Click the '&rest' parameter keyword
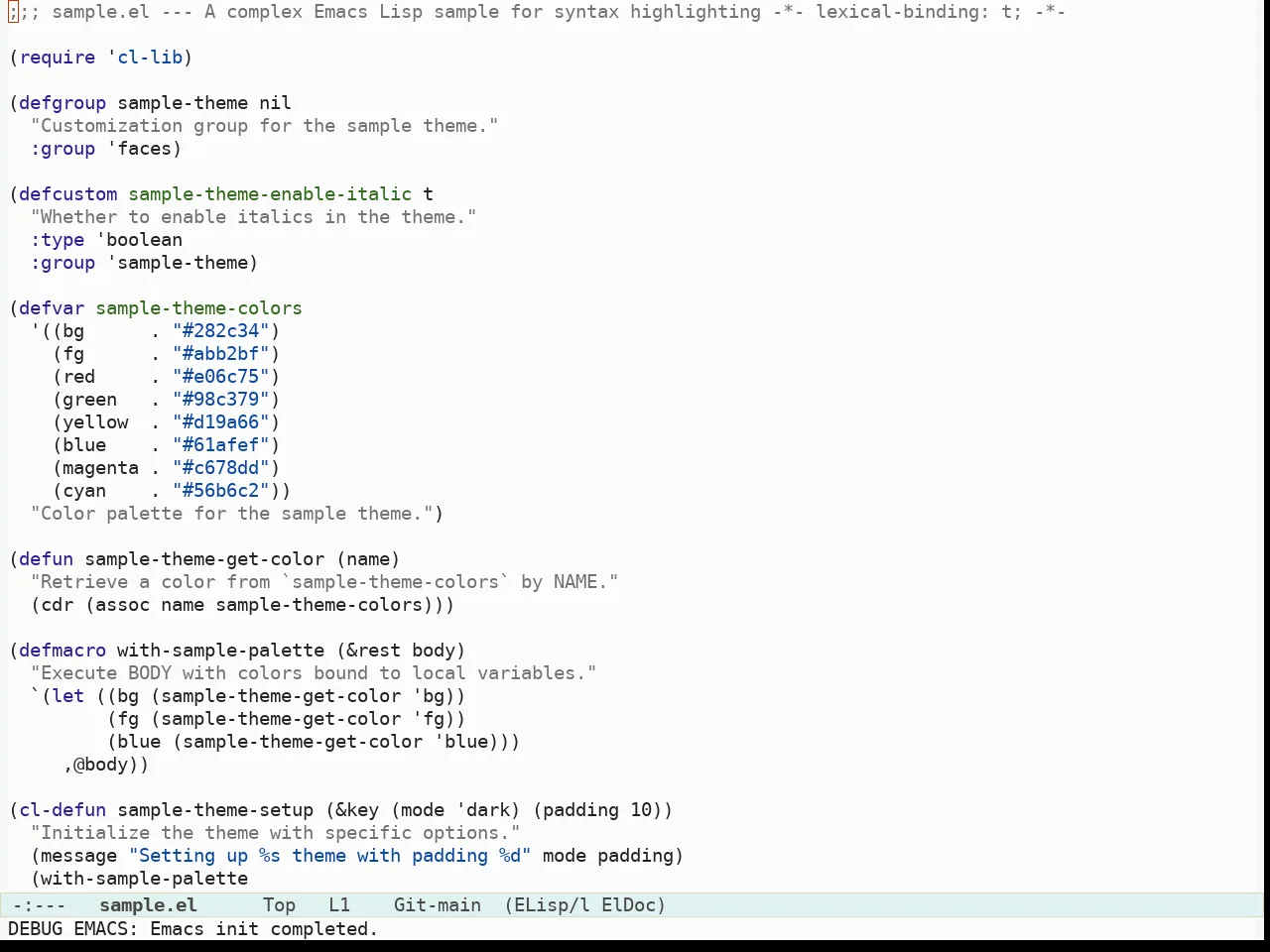The width and height of the screenshot is (1270, 952). (x=373, y=651)
